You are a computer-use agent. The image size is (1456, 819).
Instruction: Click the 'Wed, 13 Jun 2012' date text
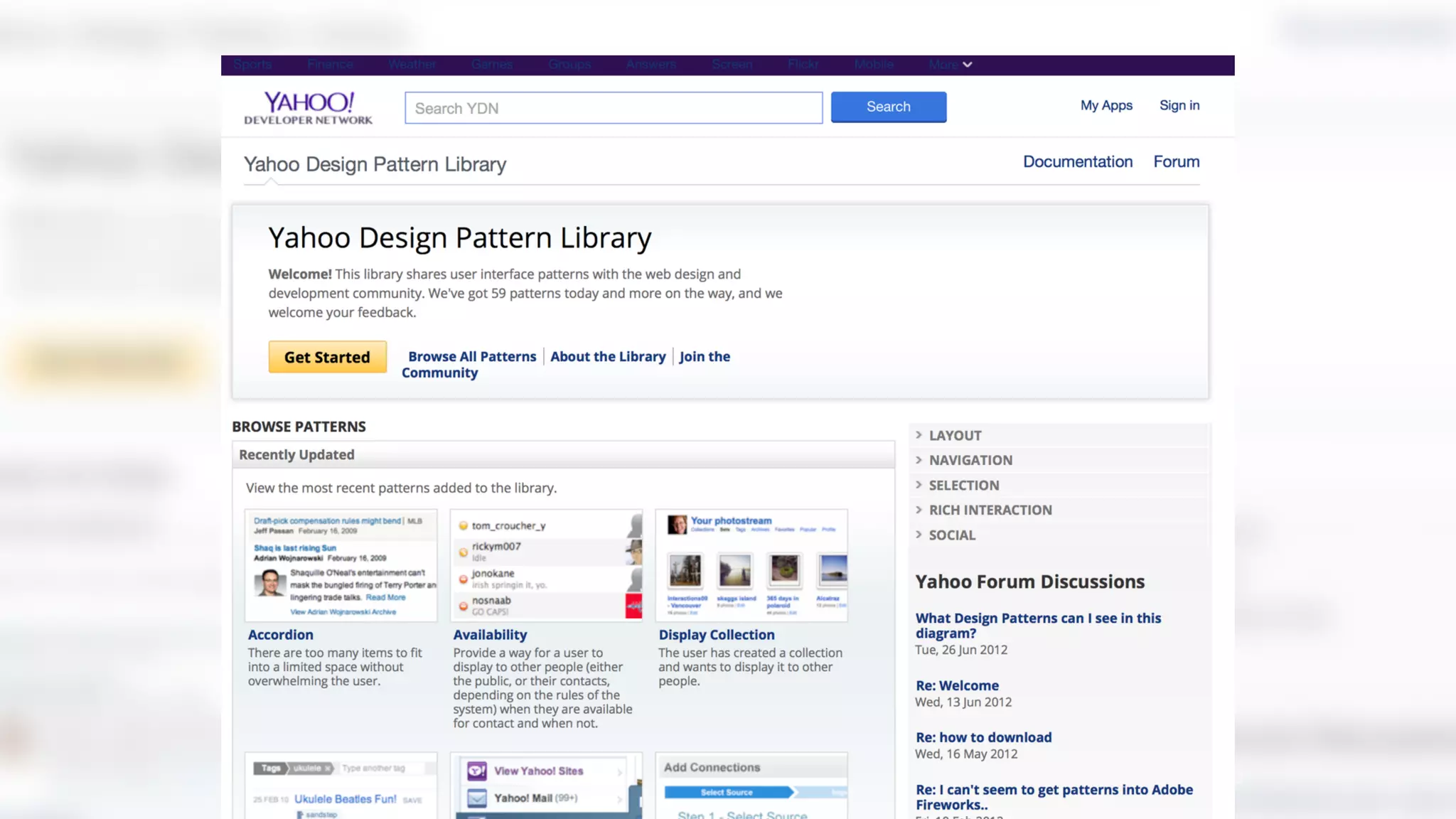pos(963,702)
